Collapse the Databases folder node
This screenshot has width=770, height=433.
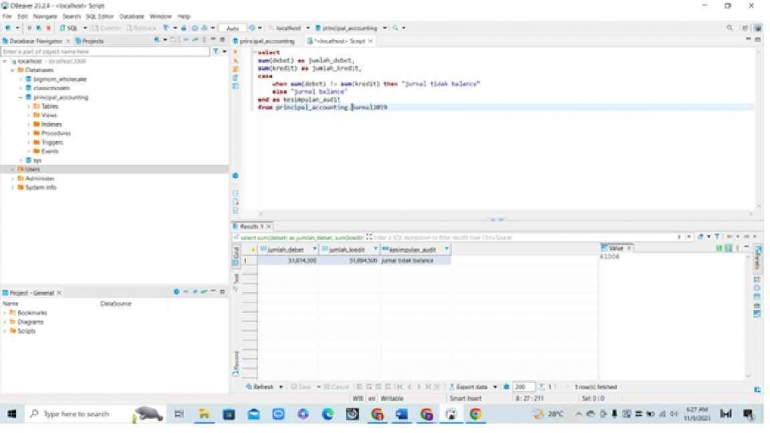(13, 70)
